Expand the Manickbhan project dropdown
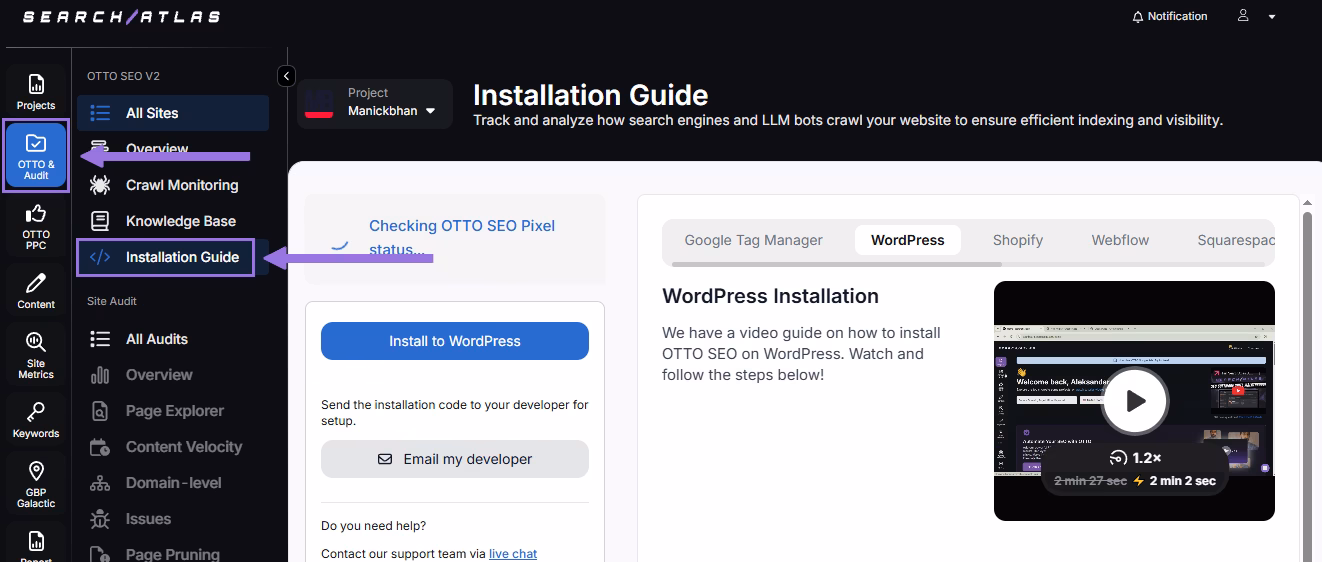The width and height of the screenshot is (1322, 562). tap(431, 111)
